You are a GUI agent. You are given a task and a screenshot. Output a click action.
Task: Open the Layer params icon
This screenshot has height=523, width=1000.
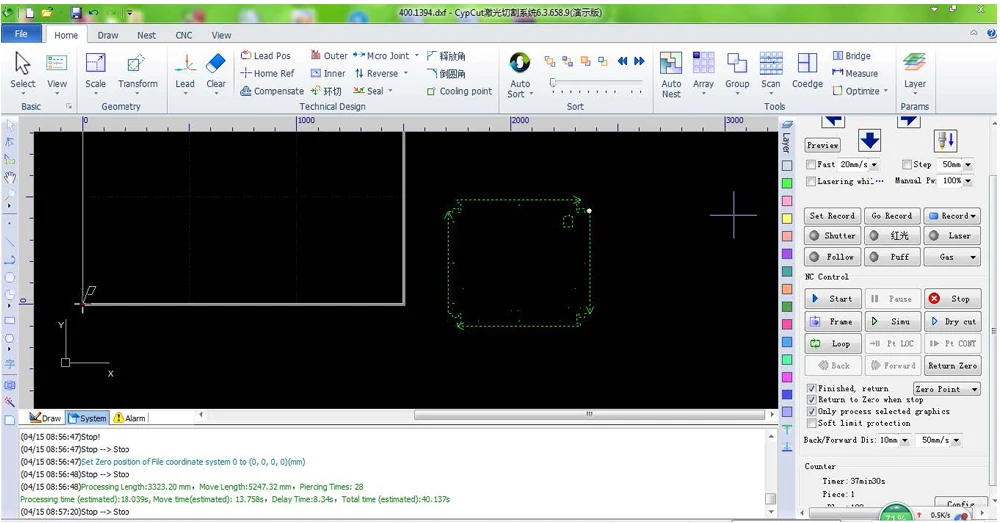point(914,70)
